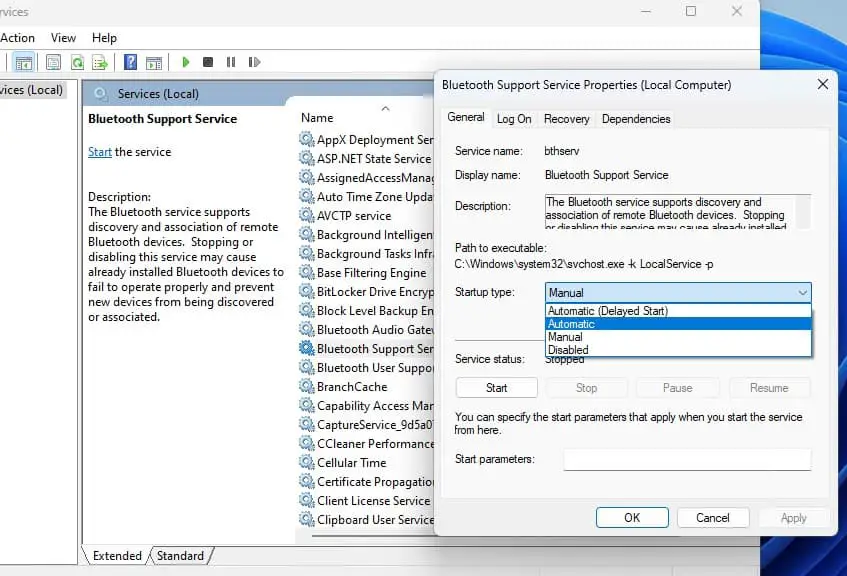The image size is (847, 576).
Task: Click Cancel in the Properties dialog
Action: (712, 518)
